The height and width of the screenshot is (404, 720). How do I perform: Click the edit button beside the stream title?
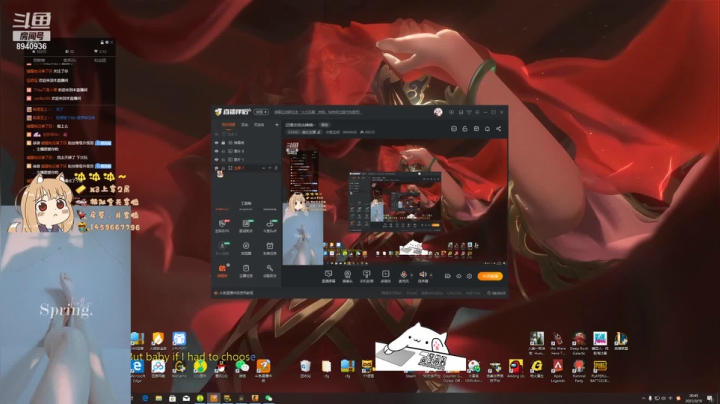tap(325, 125)
